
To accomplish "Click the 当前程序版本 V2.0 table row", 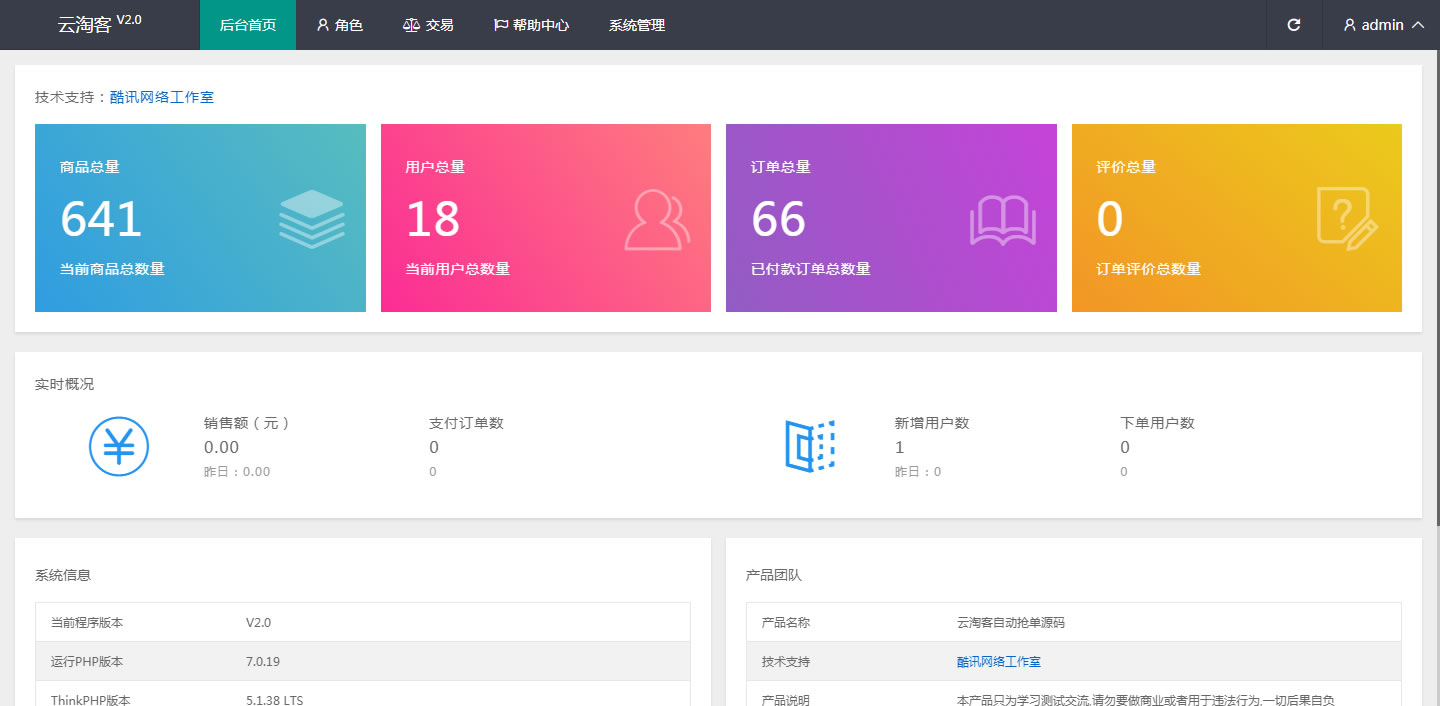I will tap(362, 622).
